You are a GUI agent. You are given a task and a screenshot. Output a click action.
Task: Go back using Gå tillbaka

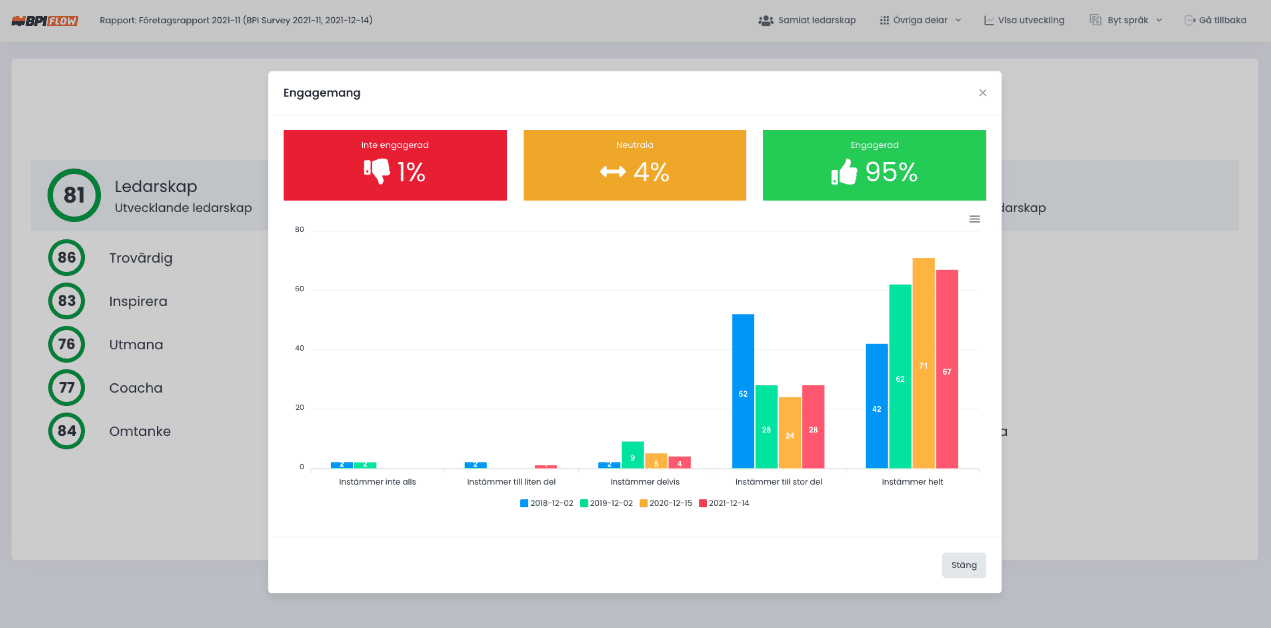coord(1215,20)
